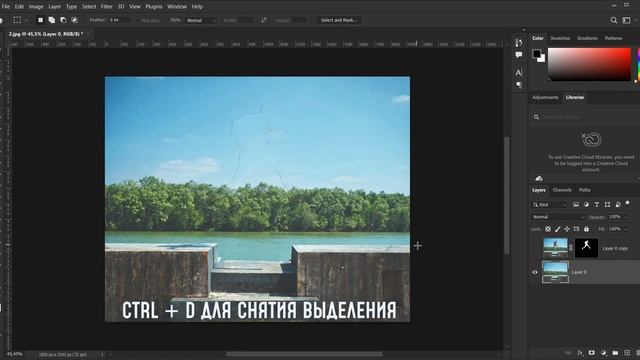Toggle the layer filtering on/off switch

point(628,203)
